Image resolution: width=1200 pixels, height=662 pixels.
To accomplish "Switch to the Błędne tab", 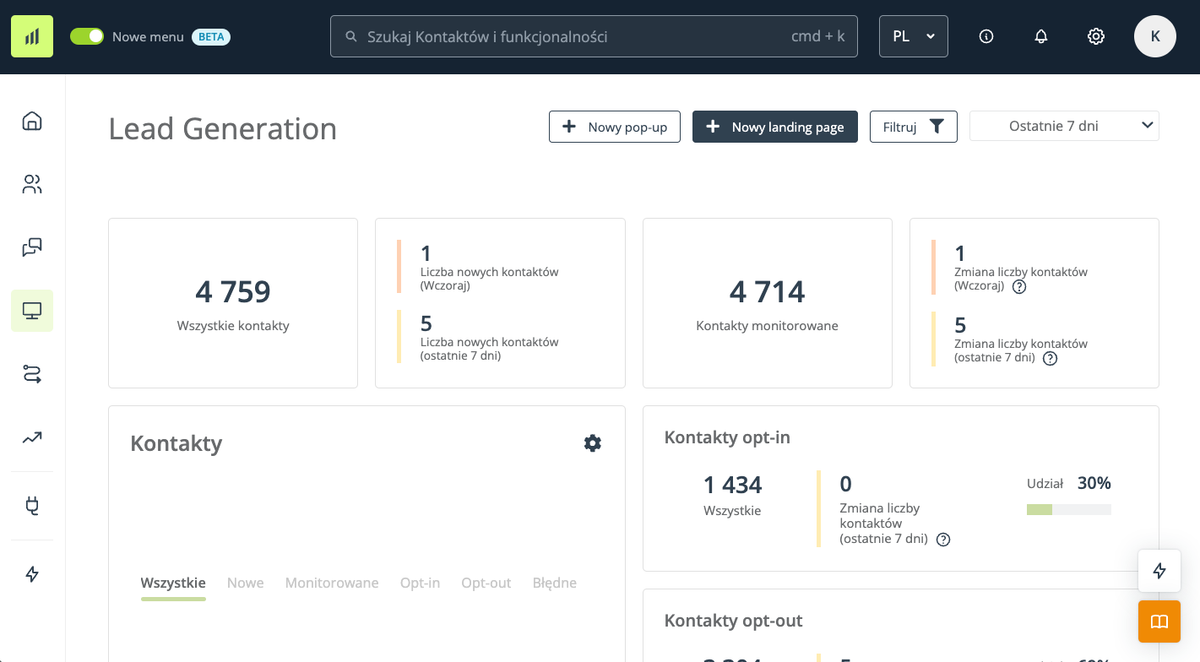I will point(555,583).
